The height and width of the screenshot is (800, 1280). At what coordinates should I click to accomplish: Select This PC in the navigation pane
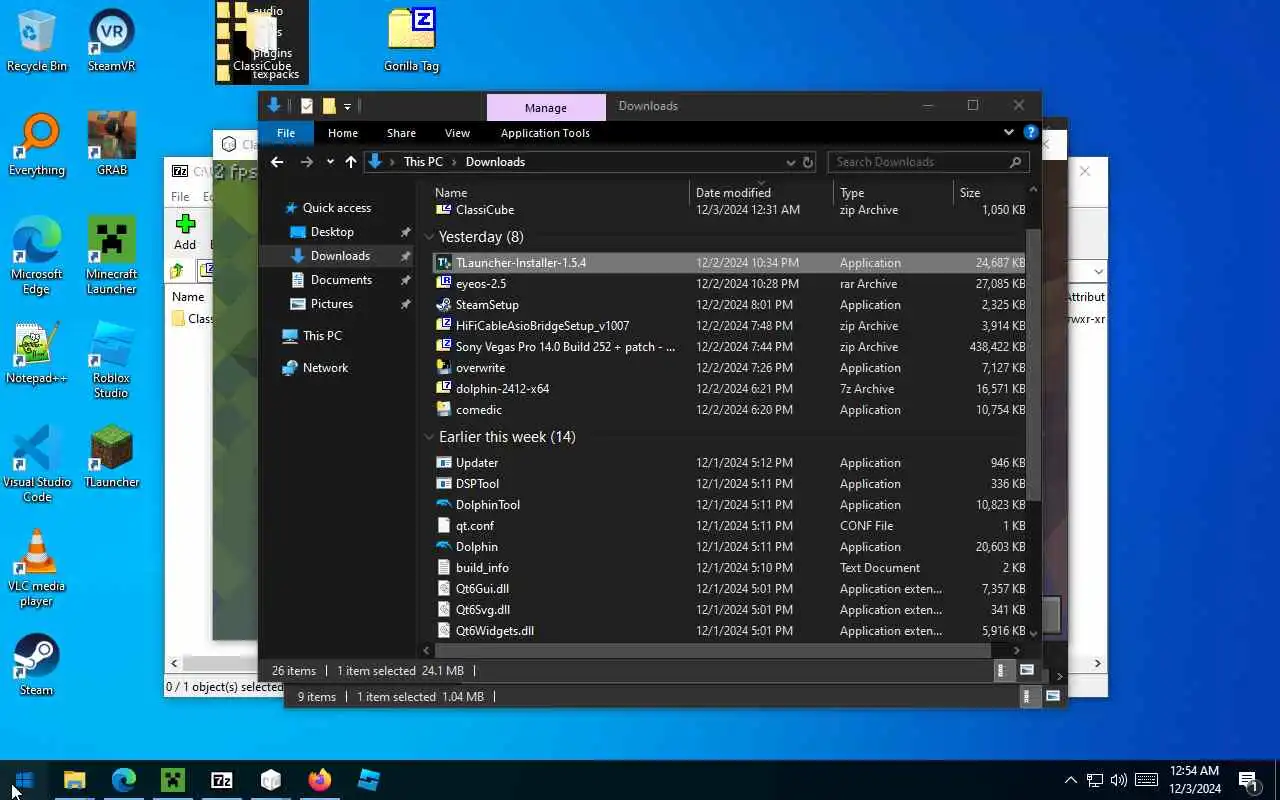(322, 336)
